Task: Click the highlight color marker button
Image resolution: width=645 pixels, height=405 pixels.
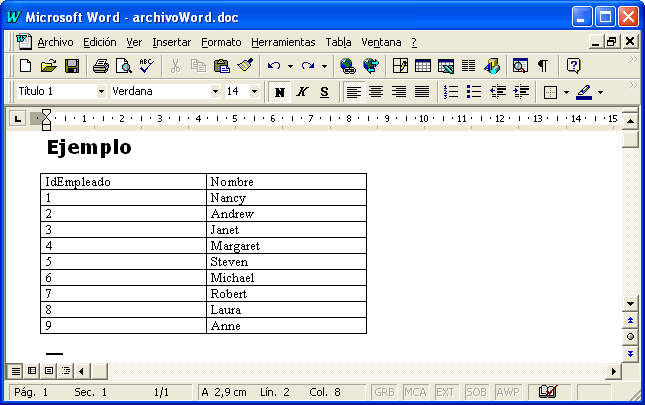Action: (x=585, y=92)
